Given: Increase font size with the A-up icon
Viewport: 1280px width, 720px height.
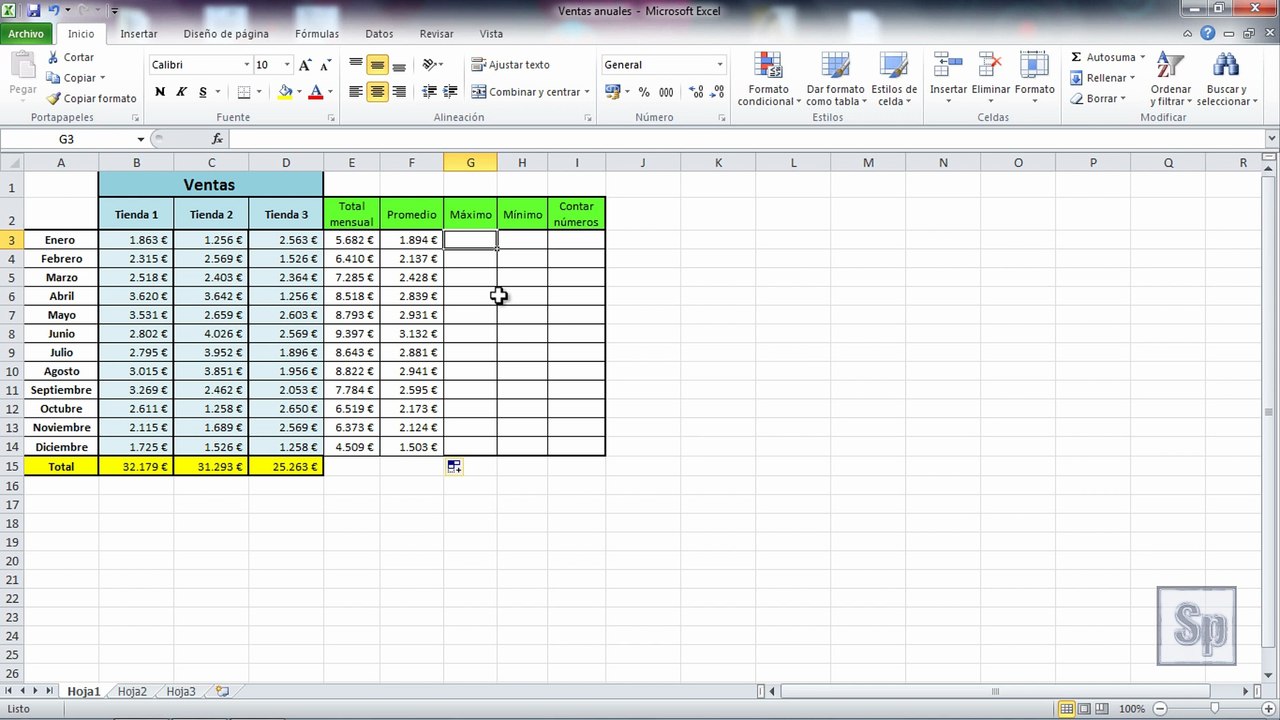Looking at the screenshot, I should point(305,65).
